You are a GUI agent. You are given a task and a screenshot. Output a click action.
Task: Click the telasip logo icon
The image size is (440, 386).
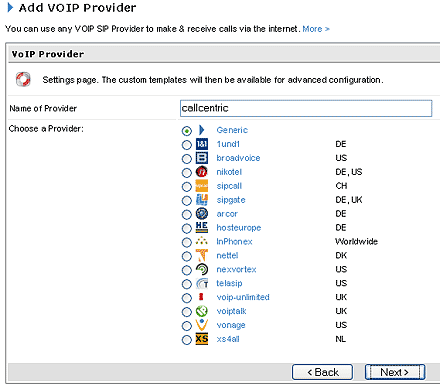tap(202, 283)
